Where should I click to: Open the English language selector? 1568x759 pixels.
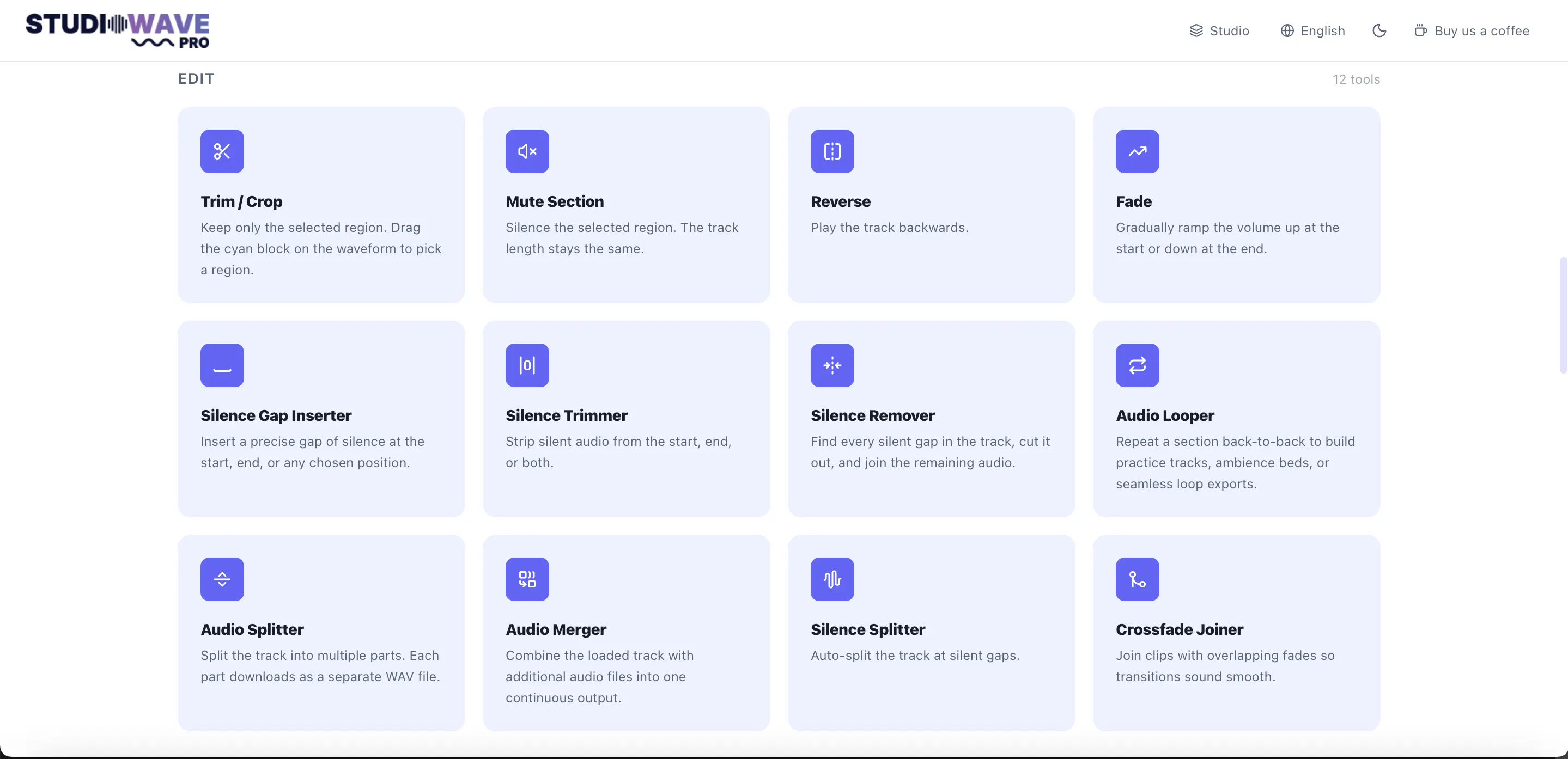tap(1312, 30)
